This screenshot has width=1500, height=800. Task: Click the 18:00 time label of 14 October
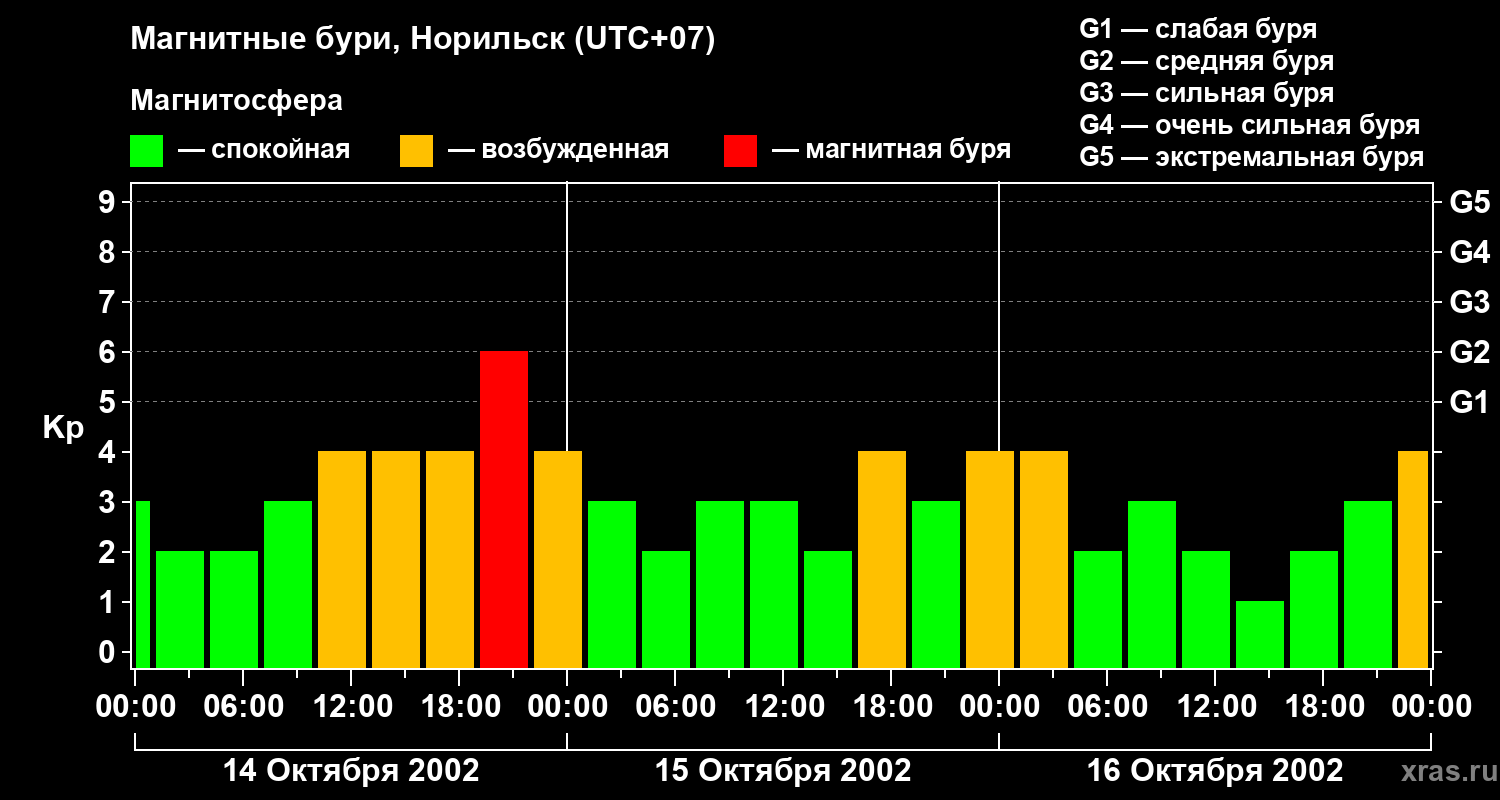tap(459, 706)
